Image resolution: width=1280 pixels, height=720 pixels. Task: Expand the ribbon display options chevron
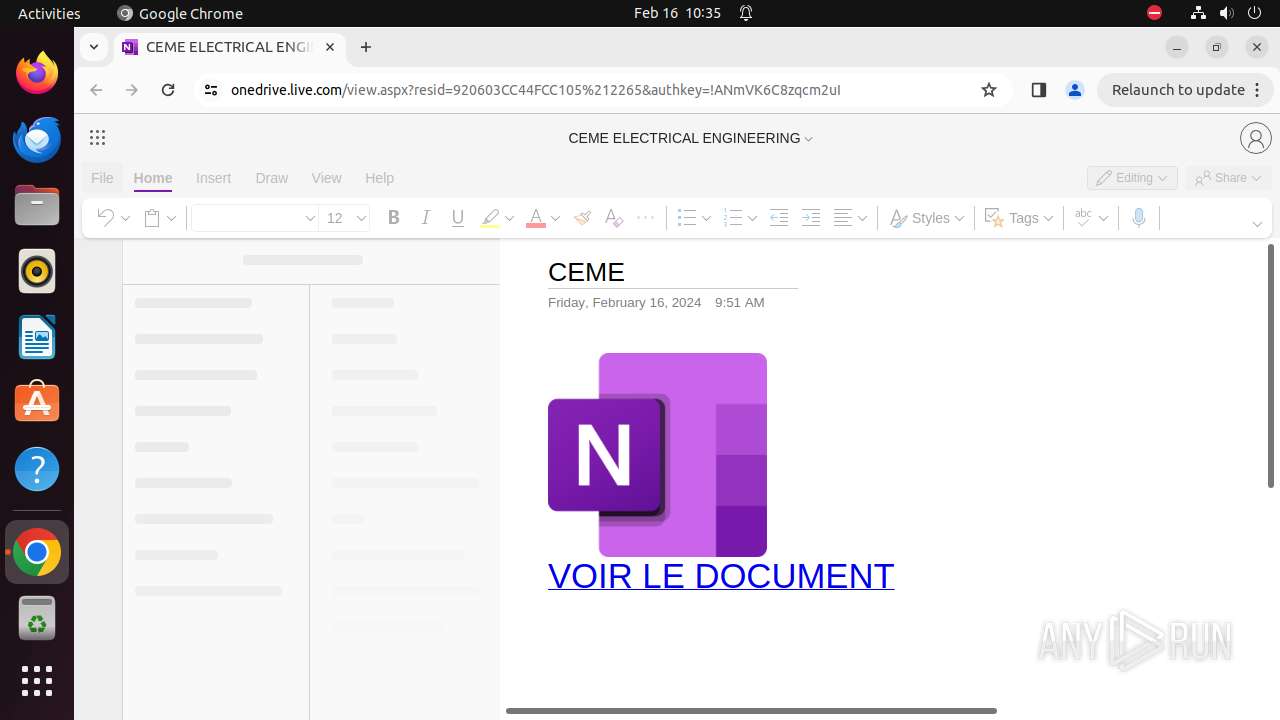point(1257,224)
